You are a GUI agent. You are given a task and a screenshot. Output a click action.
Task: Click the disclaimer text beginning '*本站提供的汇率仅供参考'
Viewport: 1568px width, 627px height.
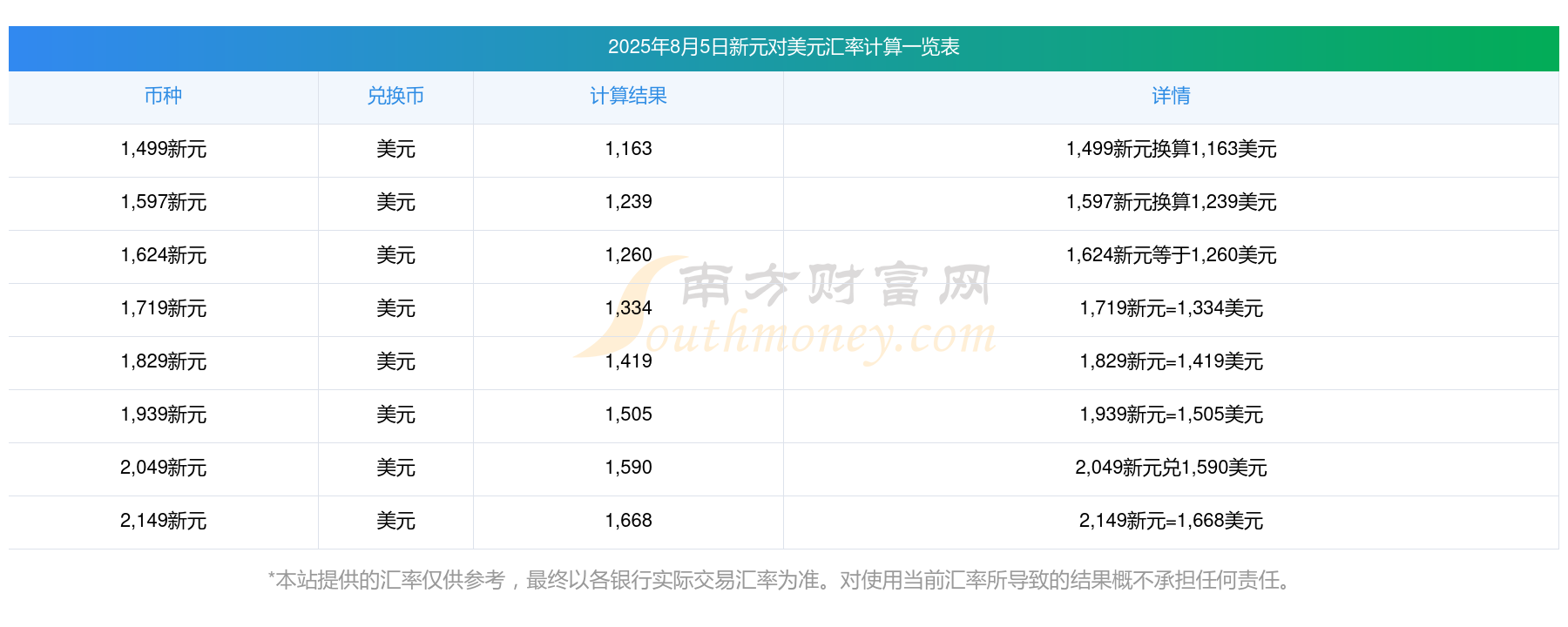781,581
